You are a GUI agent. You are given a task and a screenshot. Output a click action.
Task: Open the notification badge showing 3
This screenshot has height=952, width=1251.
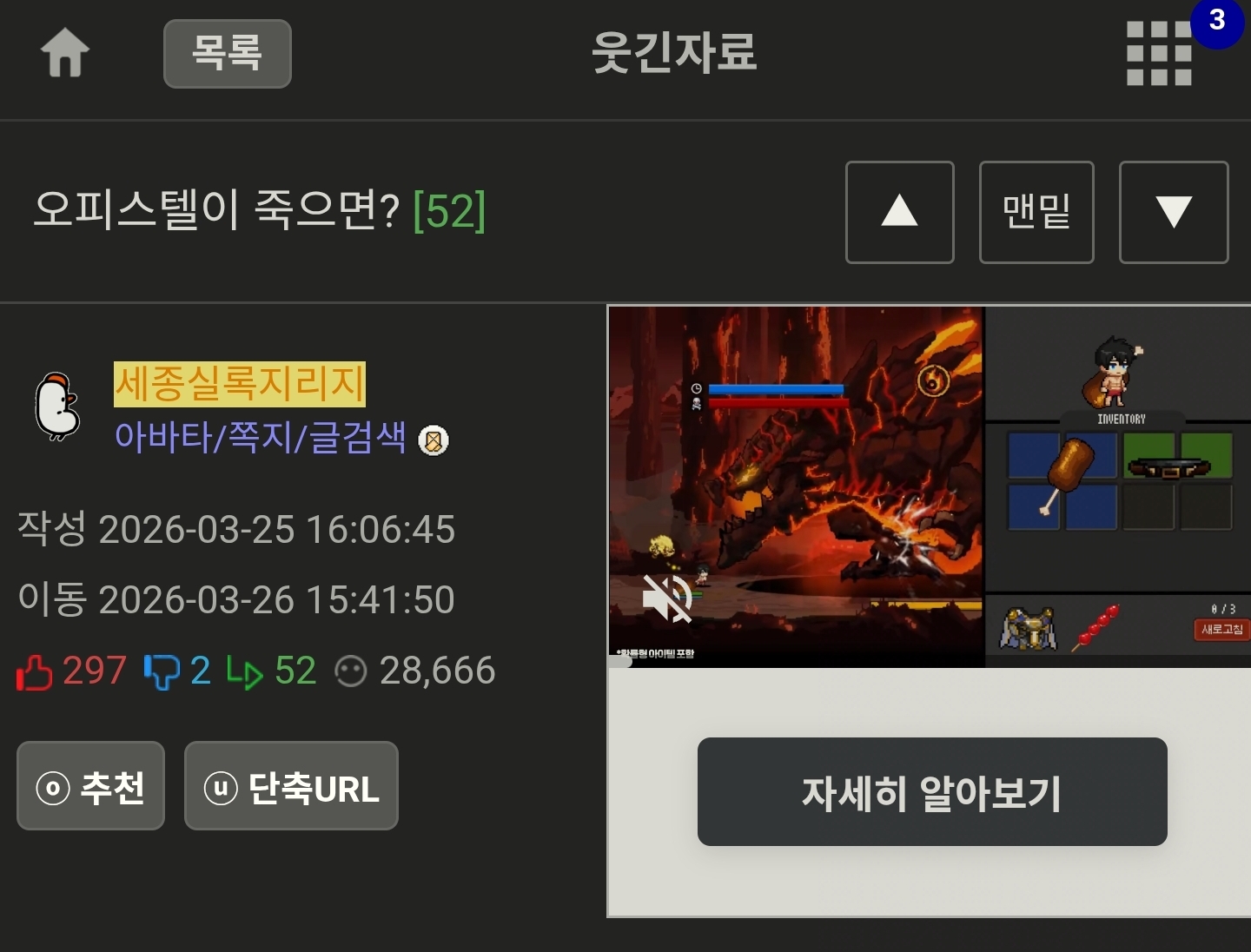[1217, 21]
